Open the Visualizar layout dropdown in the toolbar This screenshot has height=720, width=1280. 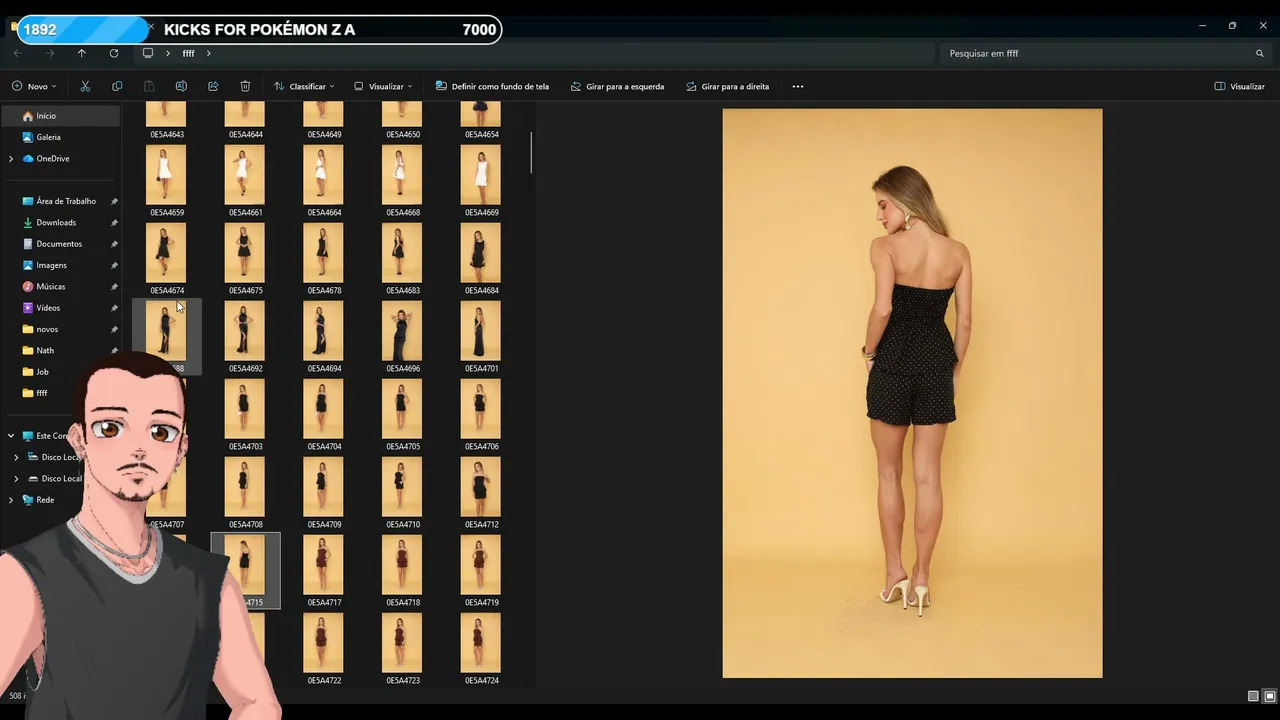coord(384,86)
